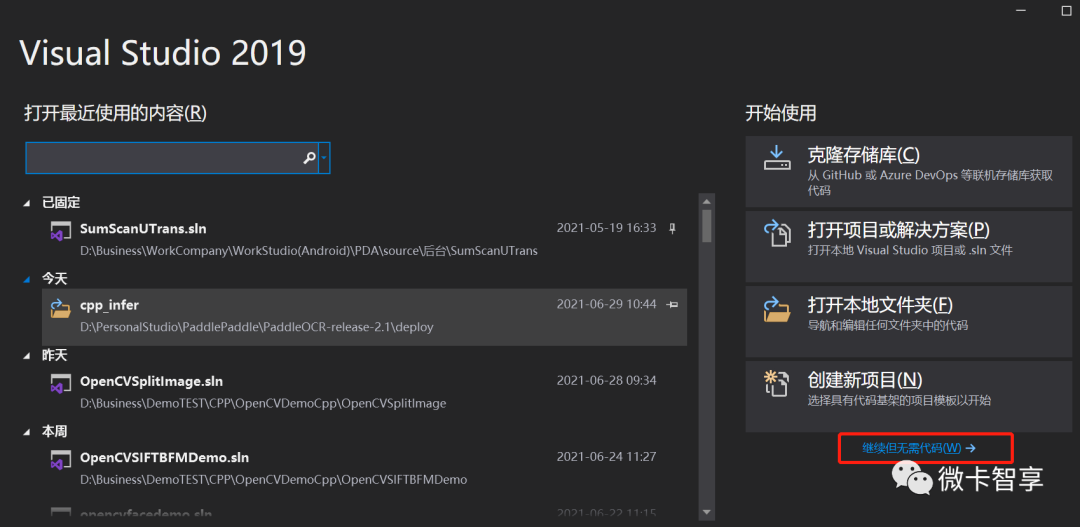This screenshot has width=1080, height=527.
Task: Click the open project icon
Action: [778, 234]
